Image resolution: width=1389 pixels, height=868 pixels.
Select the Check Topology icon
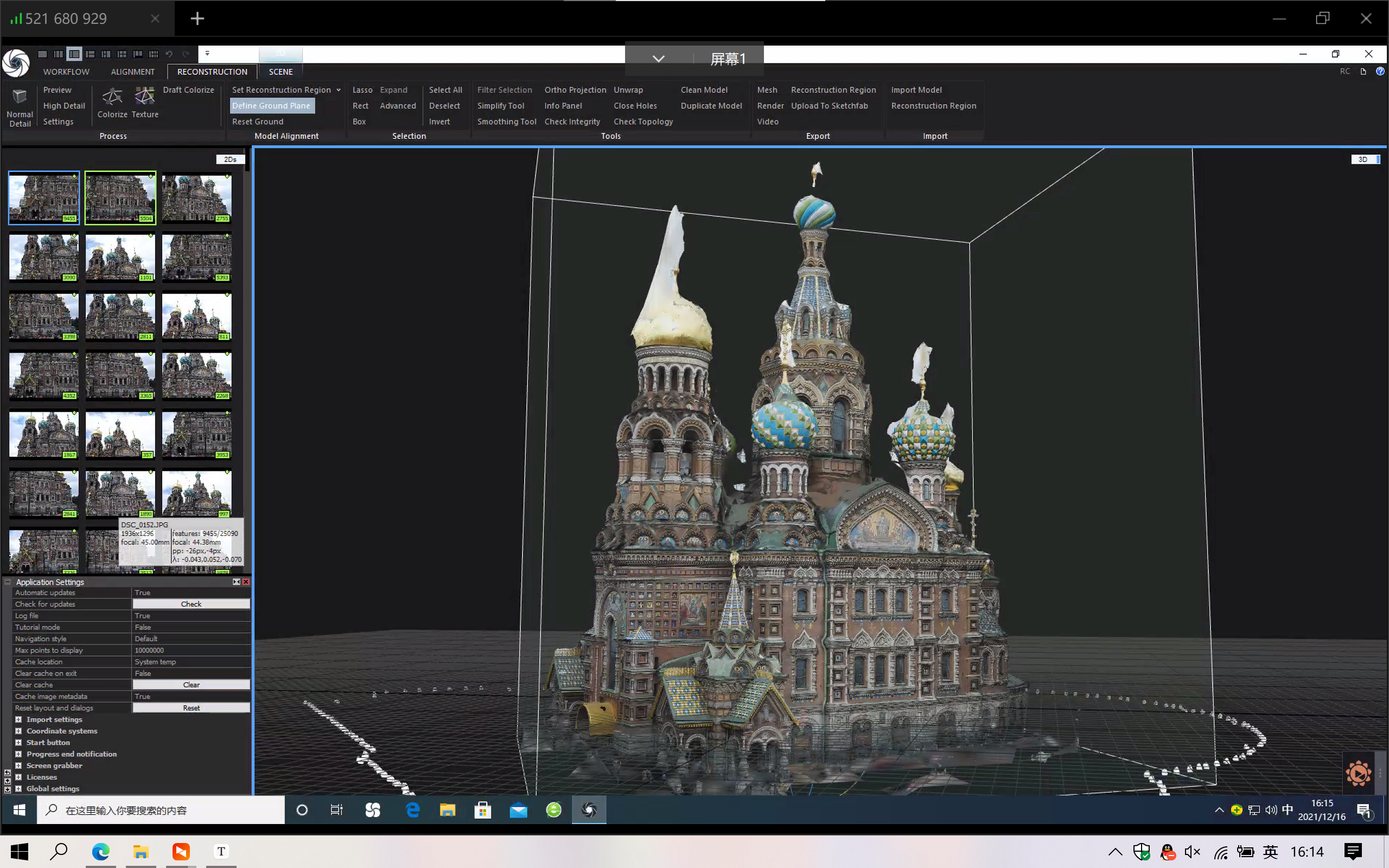[644, 121]
